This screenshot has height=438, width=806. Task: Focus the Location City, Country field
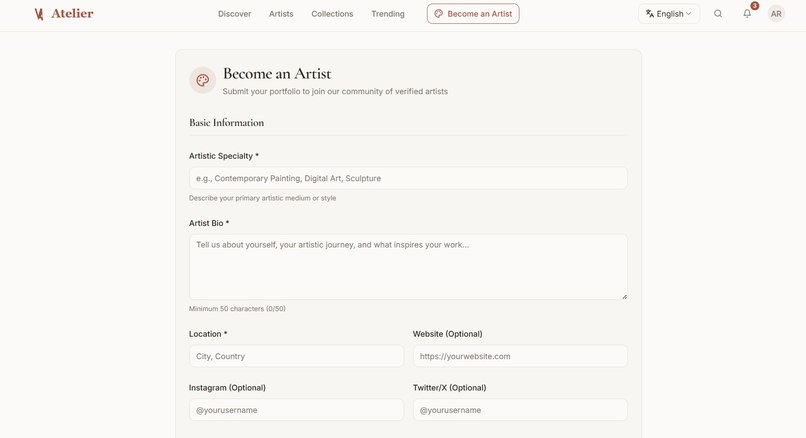[296, 356]
